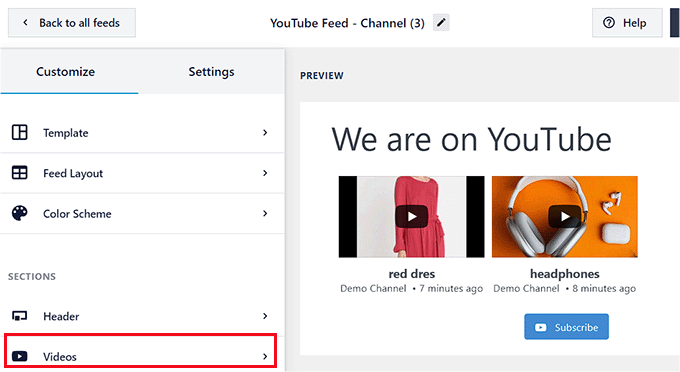The height and width of the screenshot is (372, 680).
Task: Open the headphones video thumbnail
Action: click(x=565, y=216)
